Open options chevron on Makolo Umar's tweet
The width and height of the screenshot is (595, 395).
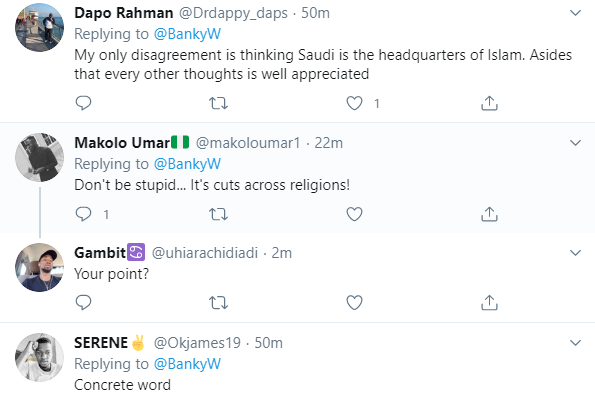click(576, 143)
